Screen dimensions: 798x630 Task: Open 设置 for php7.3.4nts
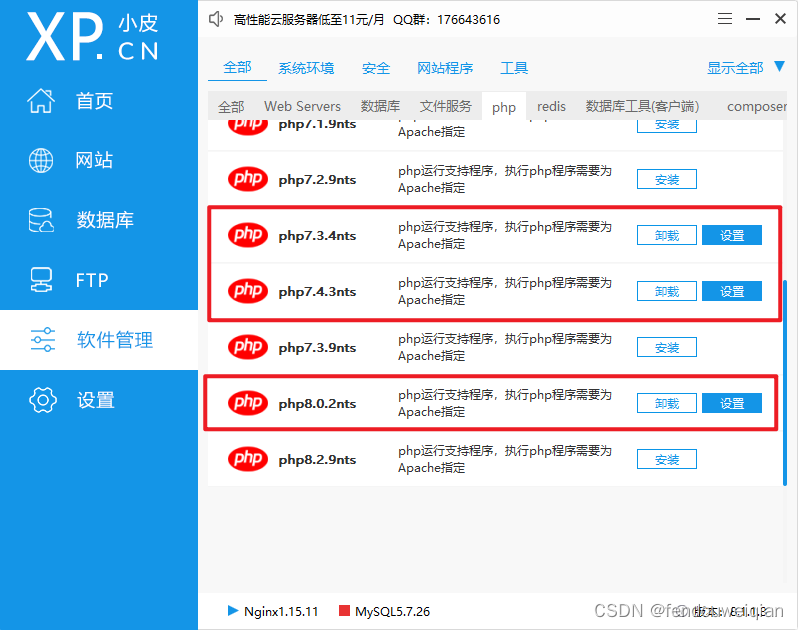click(732, 235)
